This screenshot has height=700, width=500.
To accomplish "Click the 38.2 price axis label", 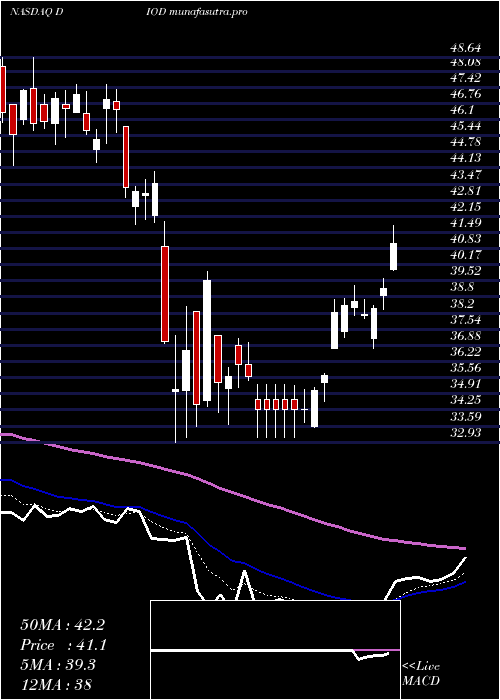I will click(462, 304).
